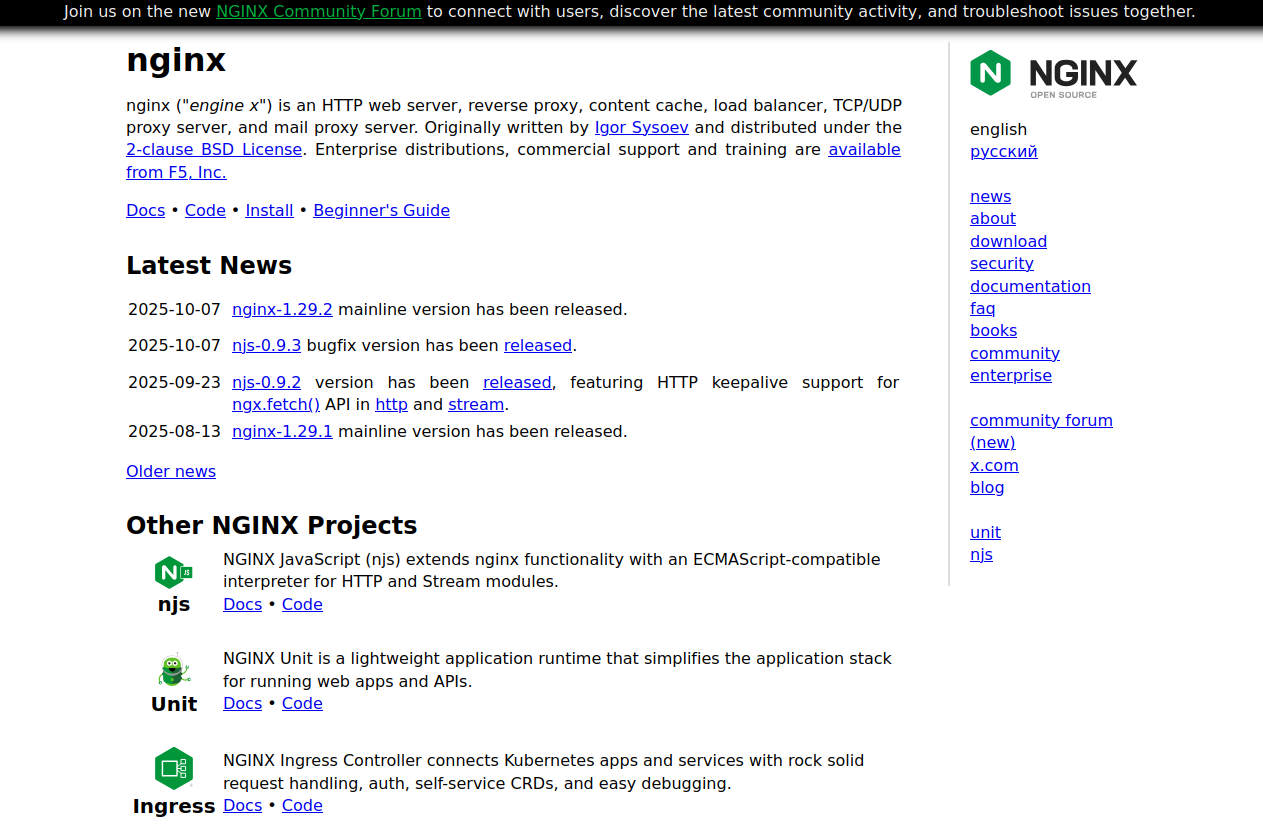
Task: Open the nginx-1.29.2 release link
Action: [x=282, y=309]
